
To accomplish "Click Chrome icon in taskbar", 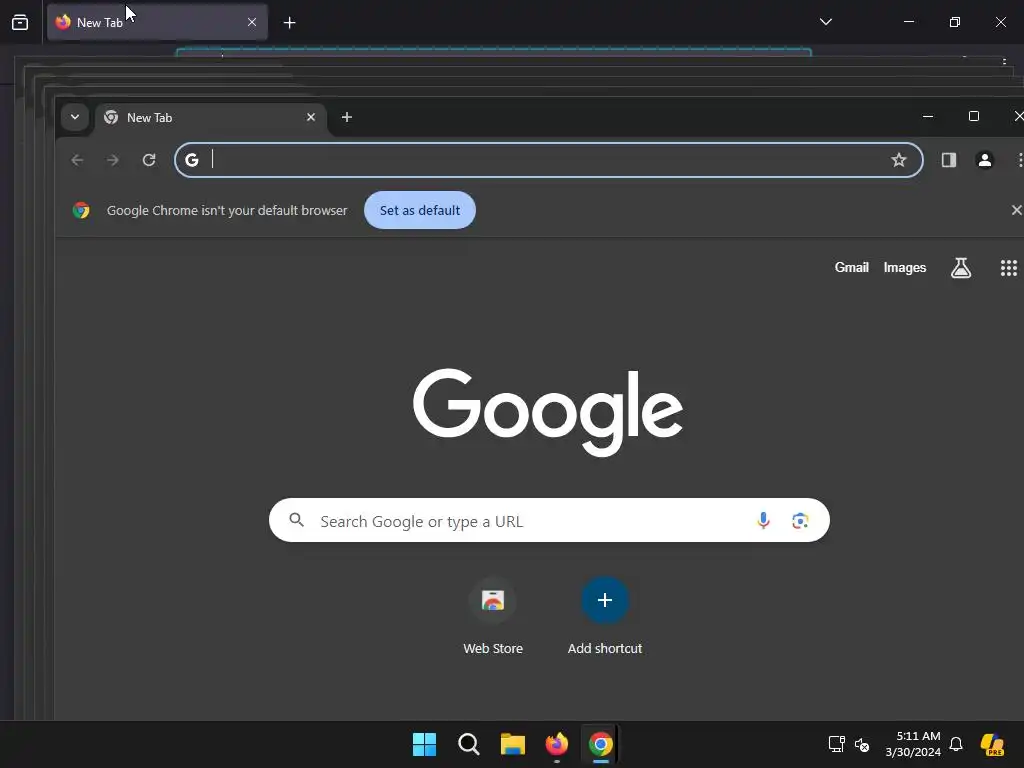I will click(601, 744).
